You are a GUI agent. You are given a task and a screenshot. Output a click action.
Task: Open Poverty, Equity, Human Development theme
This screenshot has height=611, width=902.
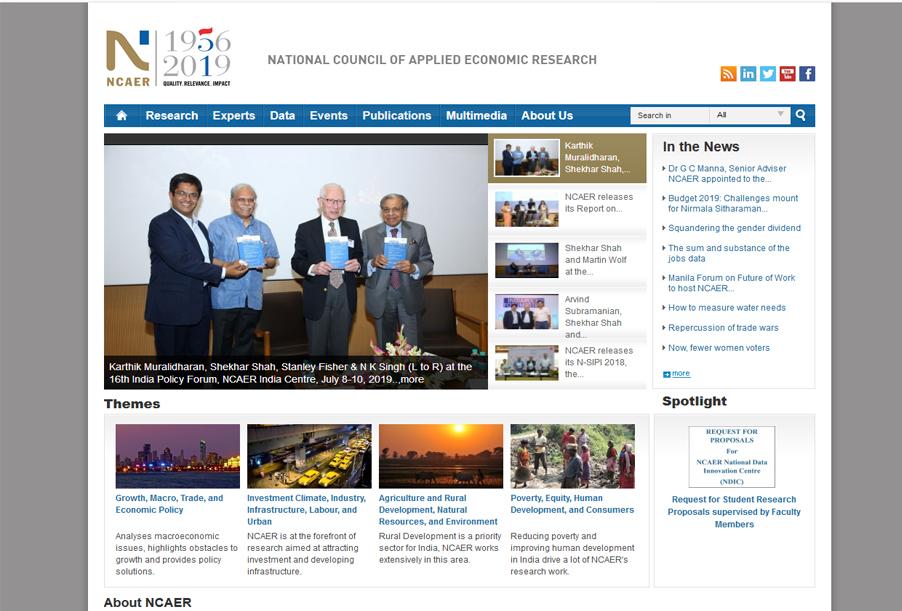(572, 504)
